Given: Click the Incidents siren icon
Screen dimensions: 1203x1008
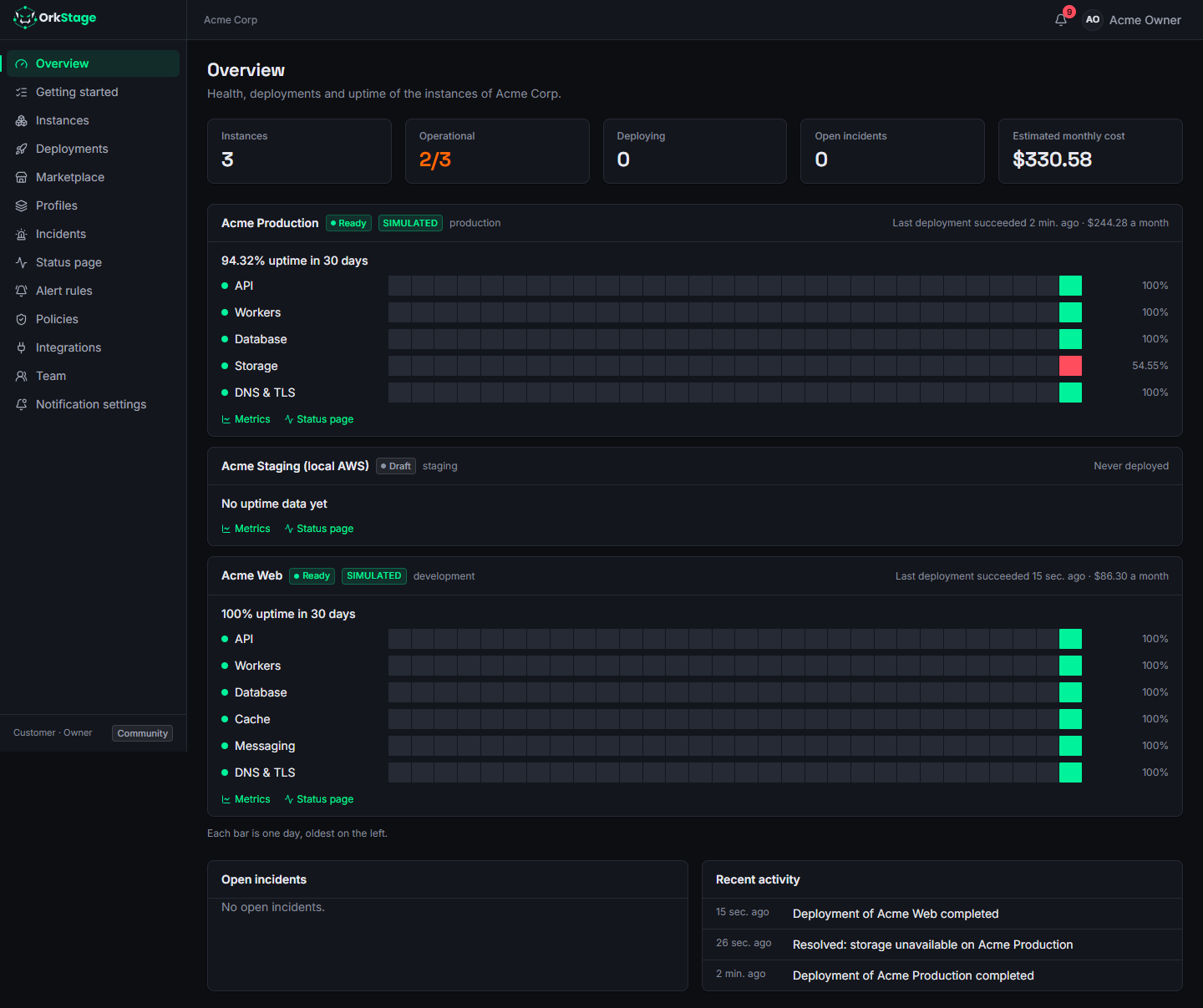Looking at the screenshot, I should [22, 234].
